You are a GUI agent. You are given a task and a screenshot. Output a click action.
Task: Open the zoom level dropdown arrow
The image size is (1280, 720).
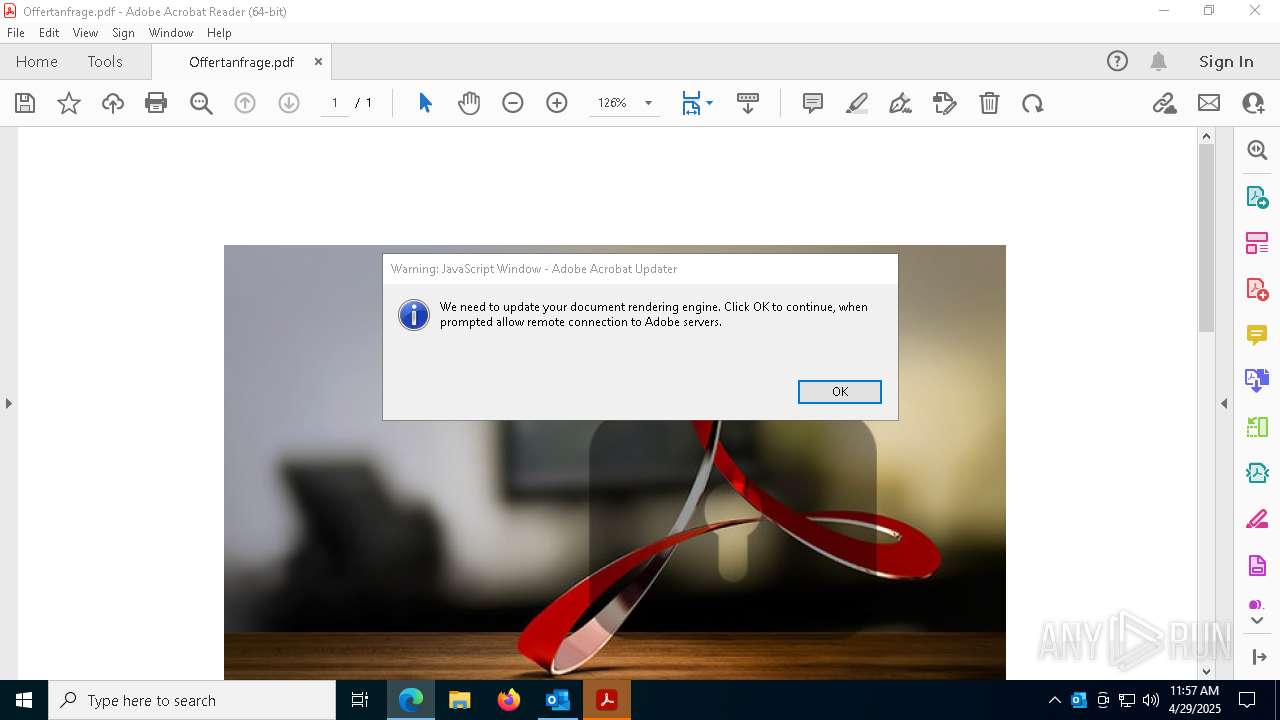(x=648, y=103)
